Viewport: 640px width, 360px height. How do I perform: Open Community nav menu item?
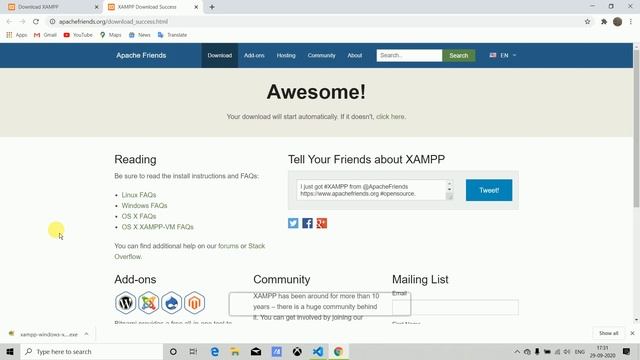pos(322,56)
